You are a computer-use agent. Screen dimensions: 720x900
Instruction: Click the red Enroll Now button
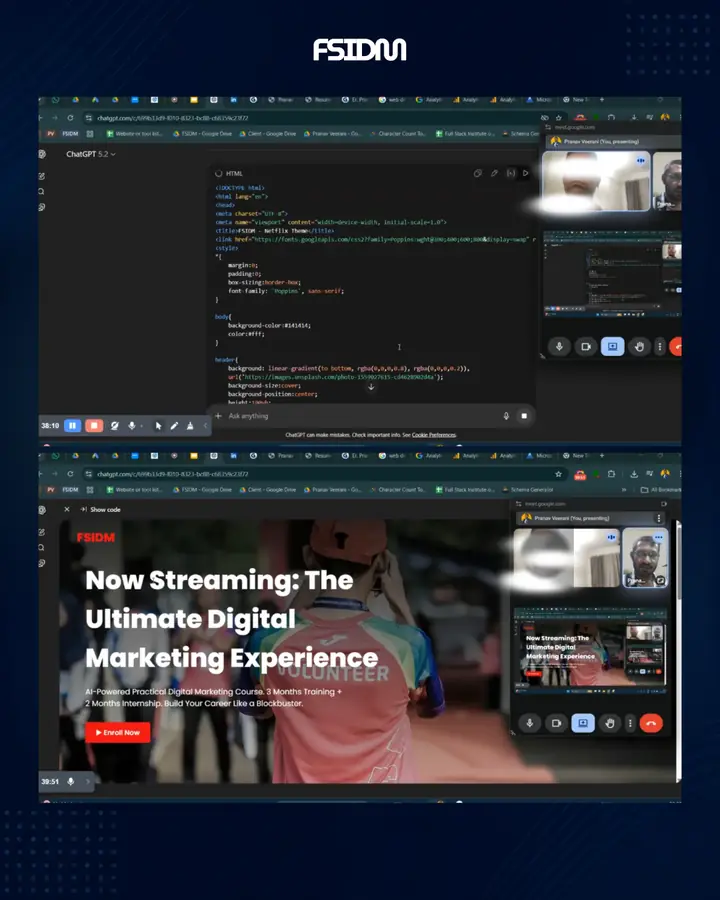[118, 732]
